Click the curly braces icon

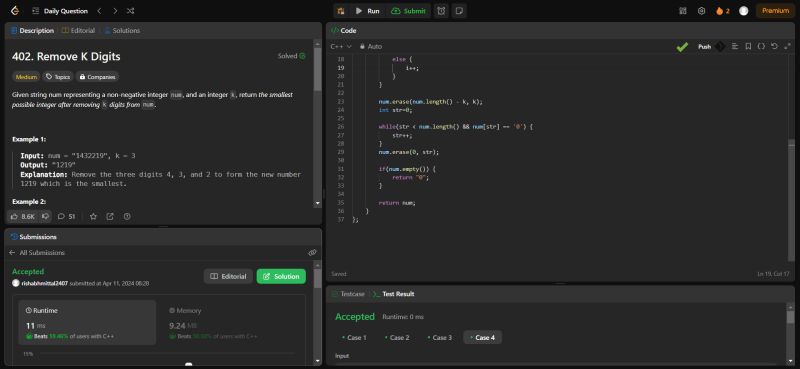761,46
